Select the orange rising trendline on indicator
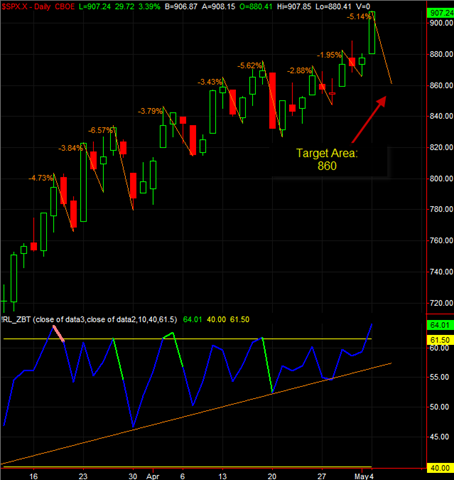The height and width of the screenshot is (480, 454). [x=196, y=413]
